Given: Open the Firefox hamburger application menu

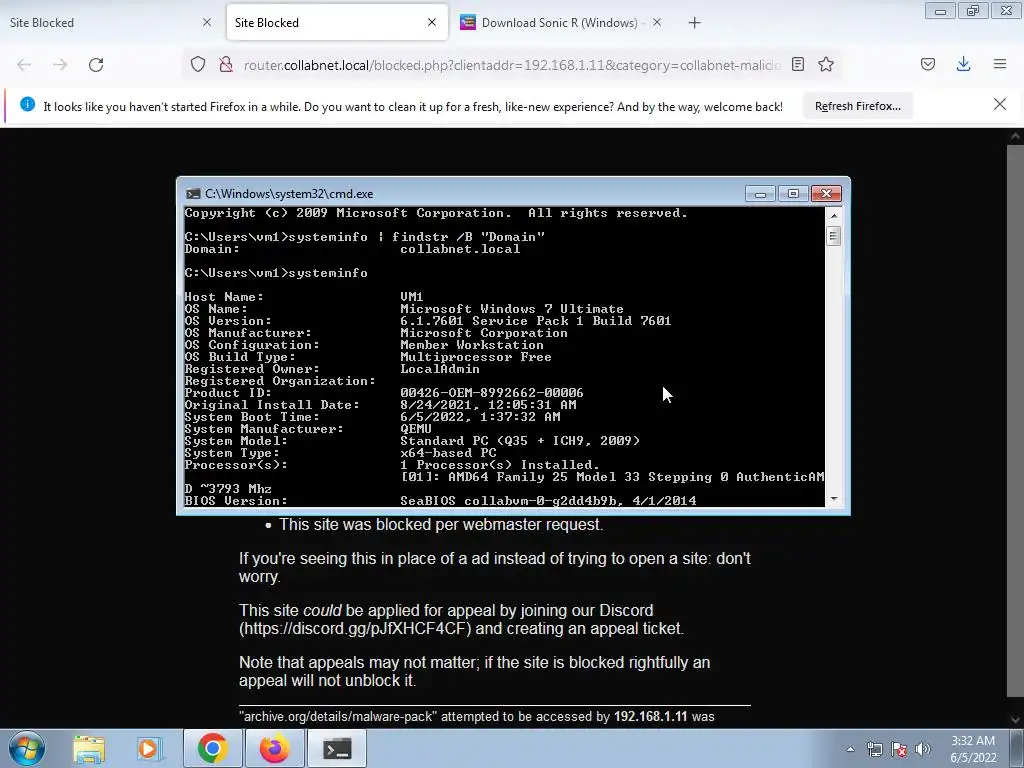Looking at the screenshot, I should coord(1000,64).
